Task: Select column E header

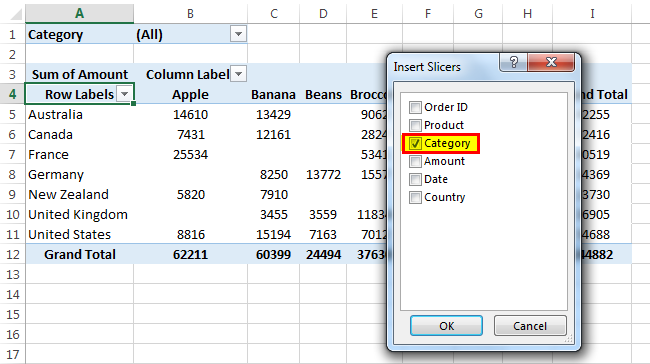Action: click(x=374, y=14)
